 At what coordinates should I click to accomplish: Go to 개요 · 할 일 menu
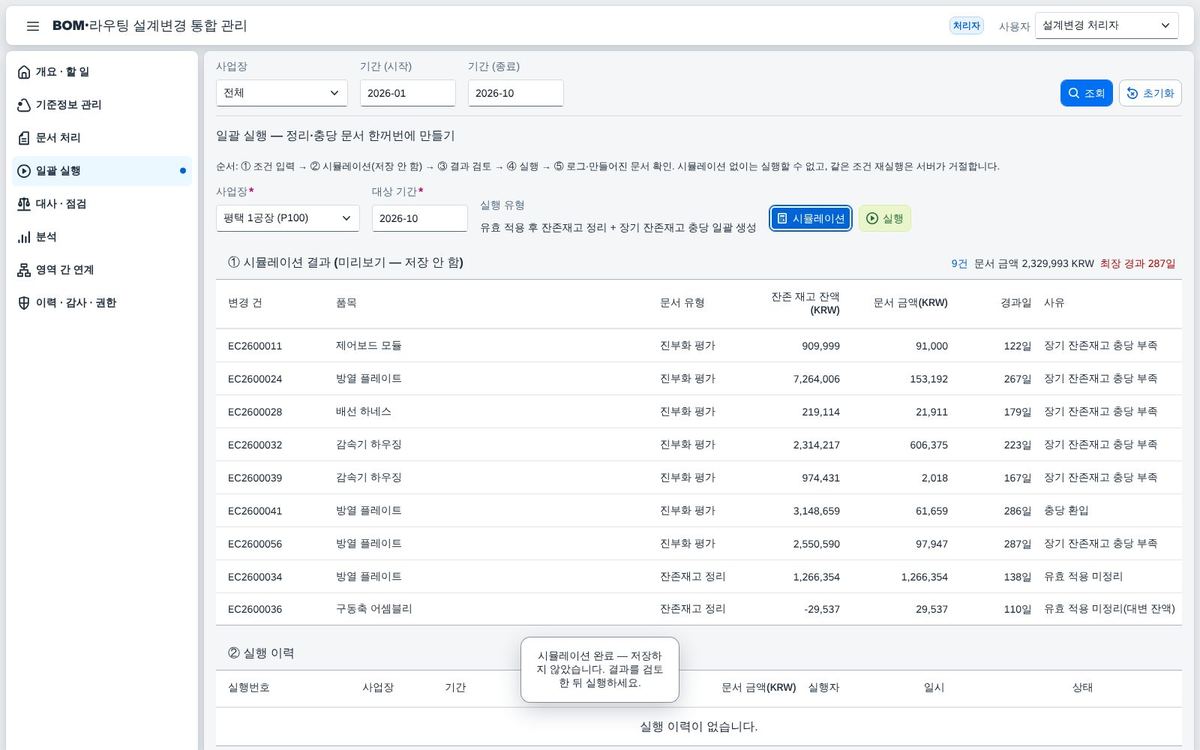pyautogui.click(x=102, y=72)
